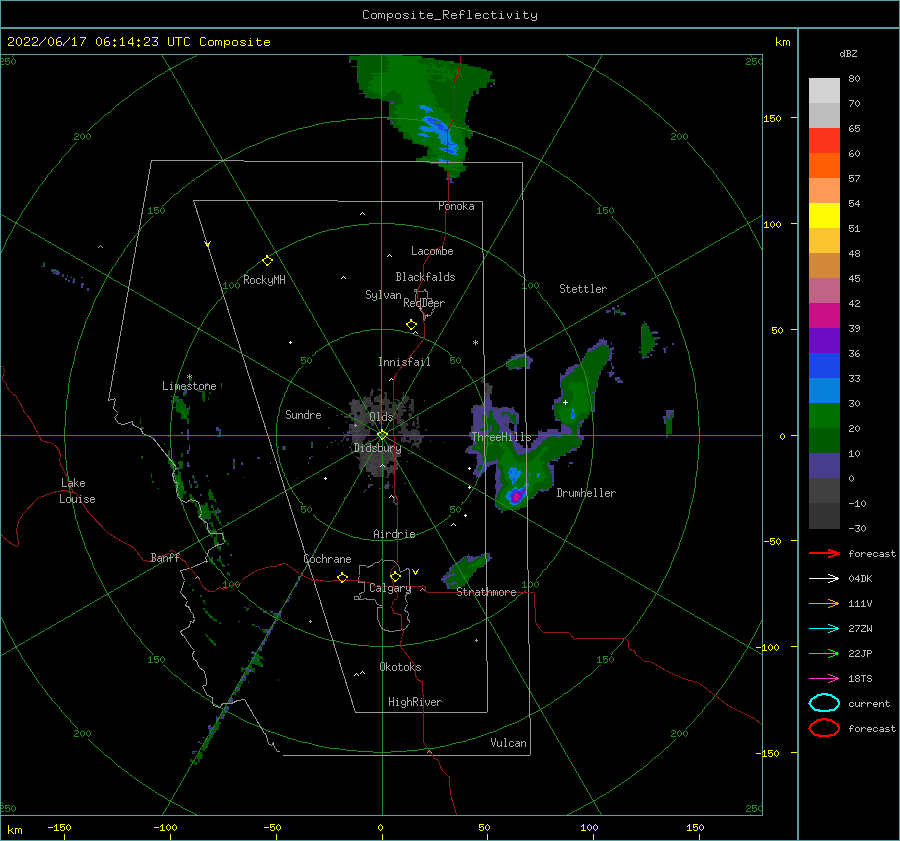This screenshot has width=900, height=841.
Task: Click the 65 dBZ red color swatch
Action: pyautogui.click(x=824, y=140)
